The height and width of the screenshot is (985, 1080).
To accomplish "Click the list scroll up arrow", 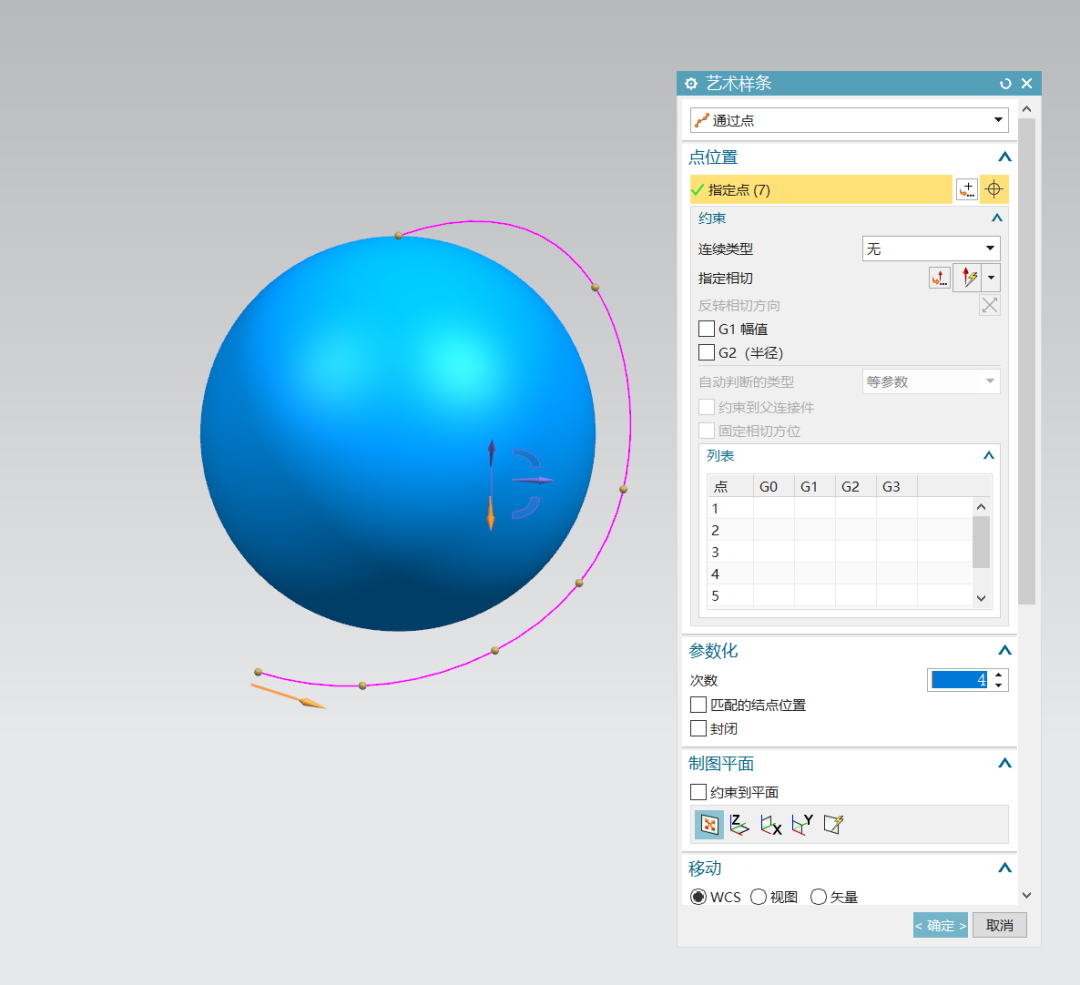I will click(981, 507).
